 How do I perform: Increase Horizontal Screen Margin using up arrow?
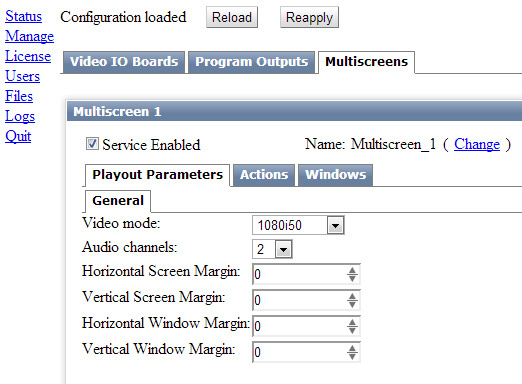tap(352, 271)
